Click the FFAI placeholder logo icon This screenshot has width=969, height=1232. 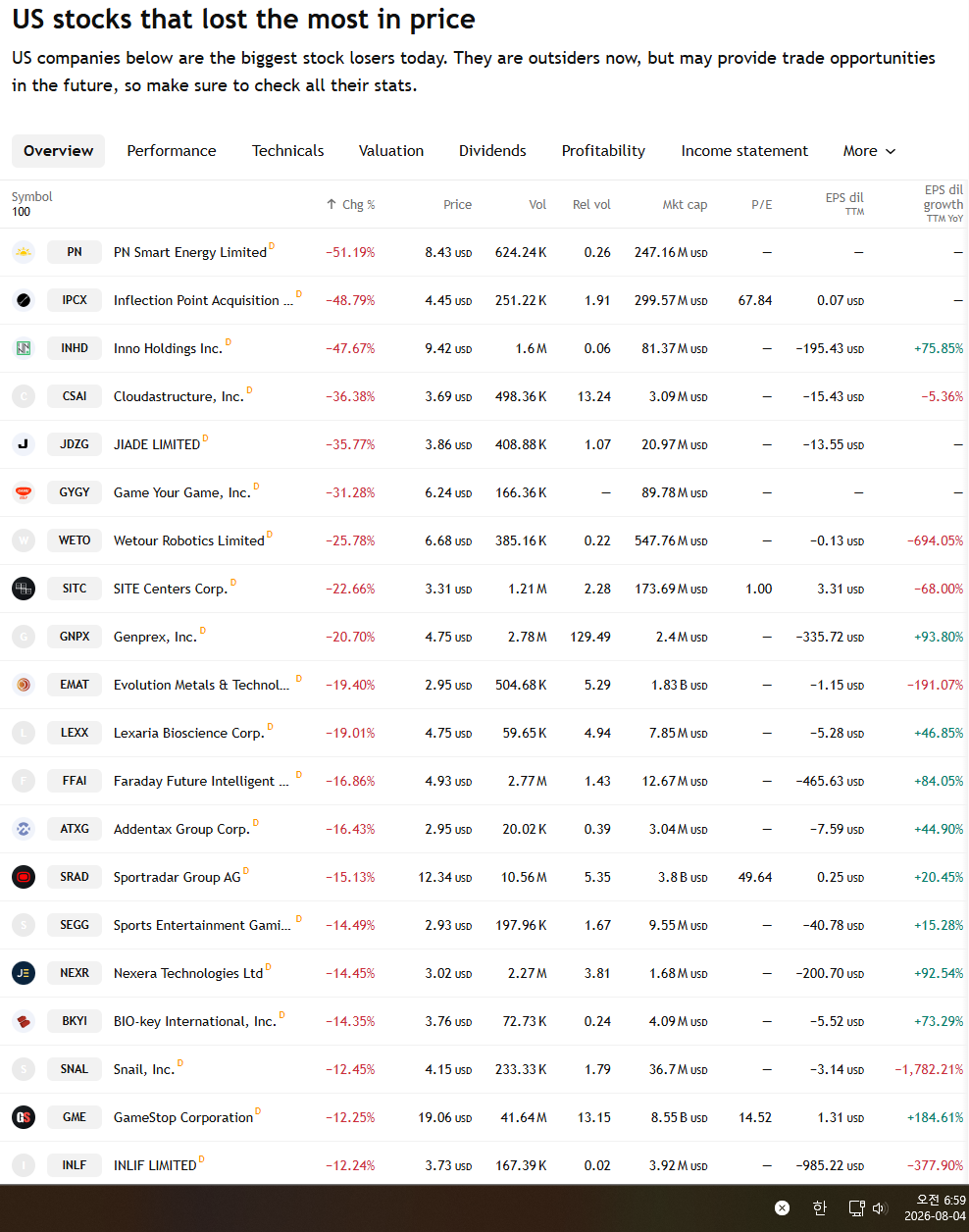(24, 781)
